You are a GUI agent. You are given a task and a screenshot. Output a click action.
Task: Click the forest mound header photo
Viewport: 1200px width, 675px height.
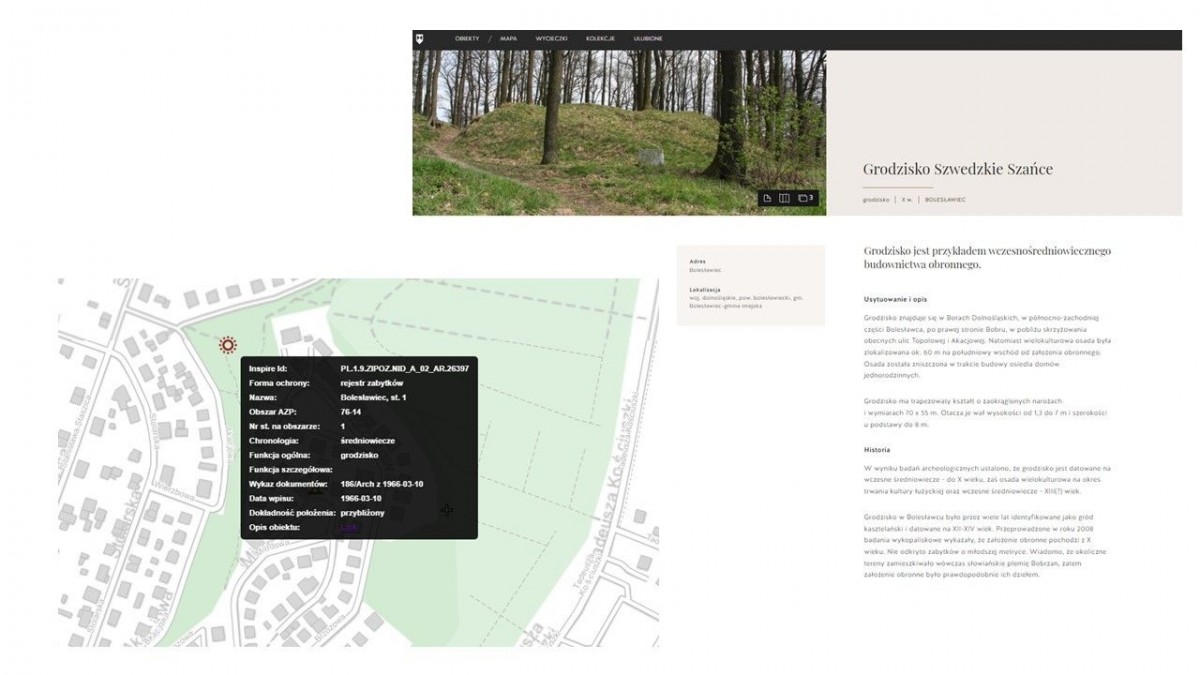point(600,120)
